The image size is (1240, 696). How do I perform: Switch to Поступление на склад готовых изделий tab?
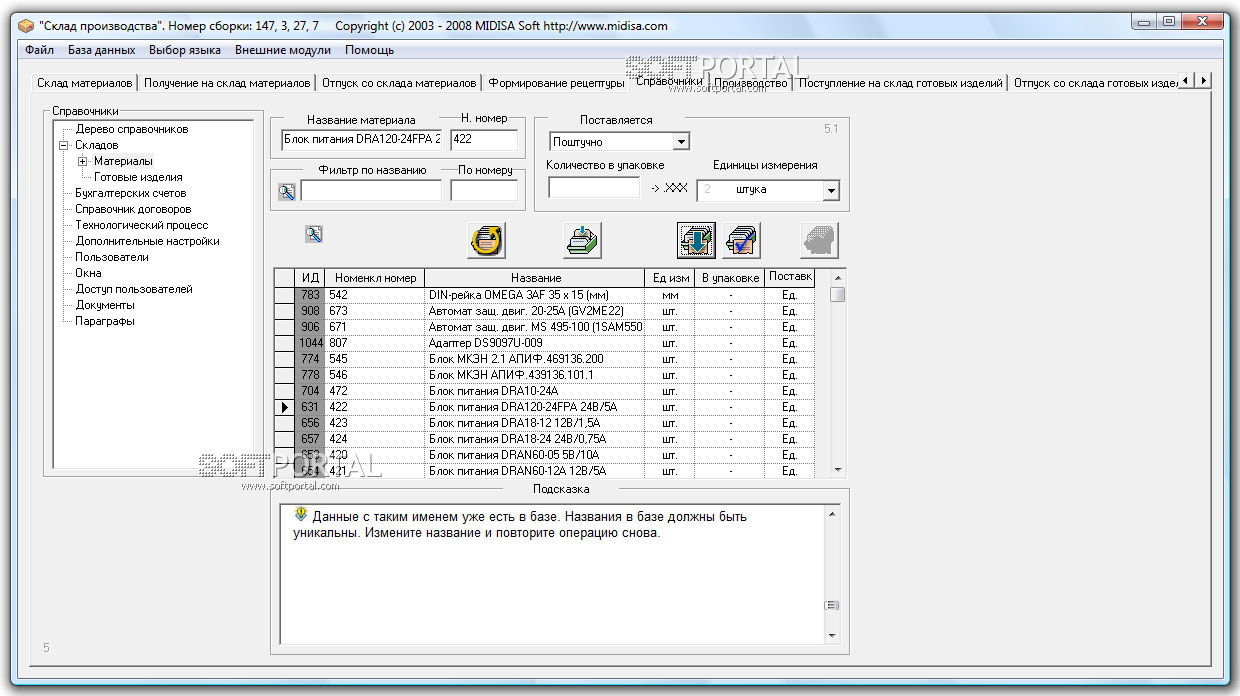click(900, 83)
